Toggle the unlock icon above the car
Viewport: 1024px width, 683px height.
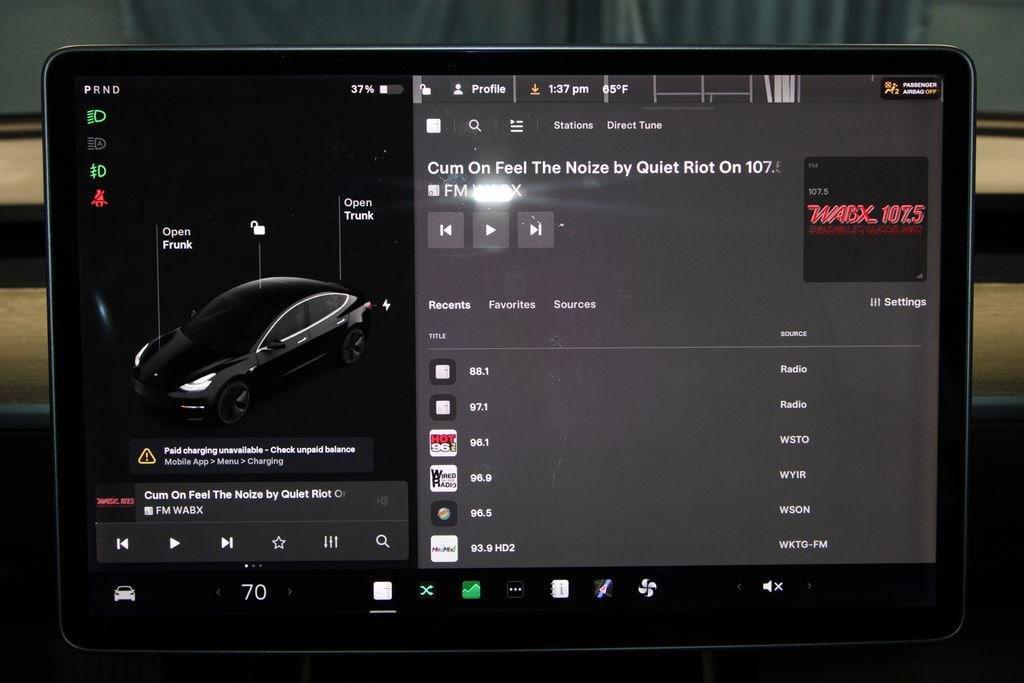point(258,227)
